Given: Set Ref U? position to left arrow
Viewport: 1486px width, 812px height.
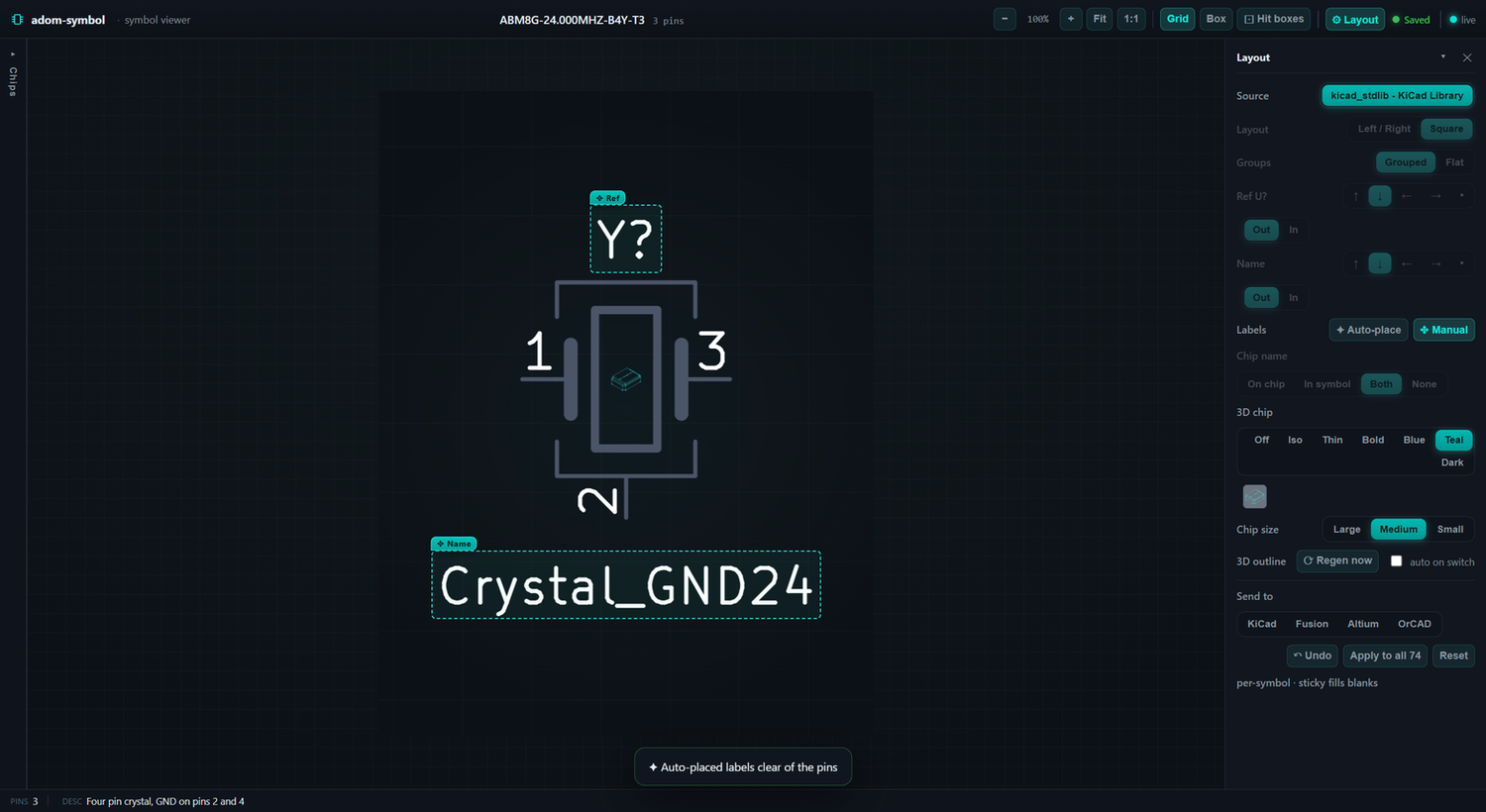Looking at the screenshot, I should (x=1407, y=196).
